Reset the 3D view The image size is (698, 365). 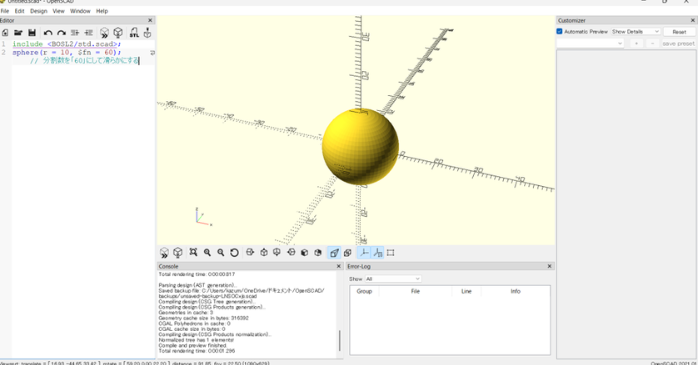234,252
